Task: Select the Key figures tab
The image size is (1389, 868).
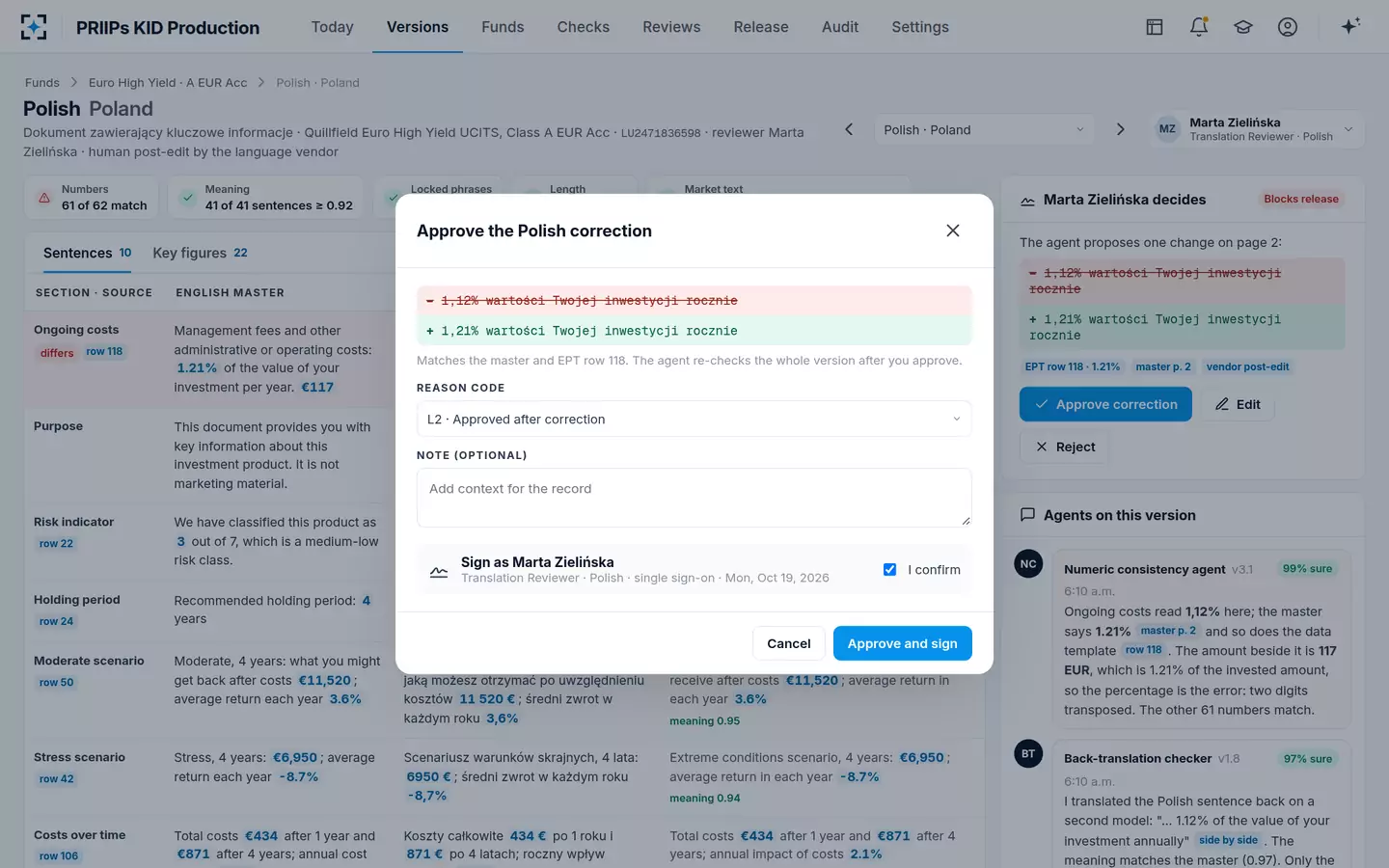Action: [200, 253]
